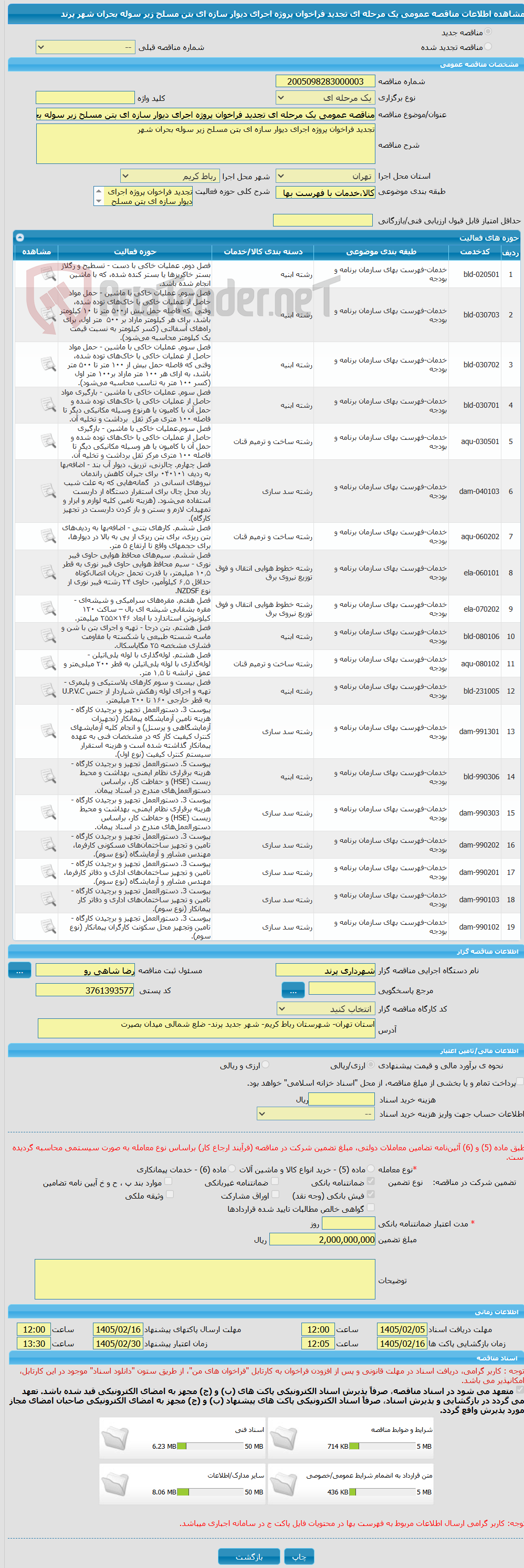The image size is (524, 1568).
Task: Select ماده (5) خرید انواع کالا radio
Action: [x=371, y=1169]
